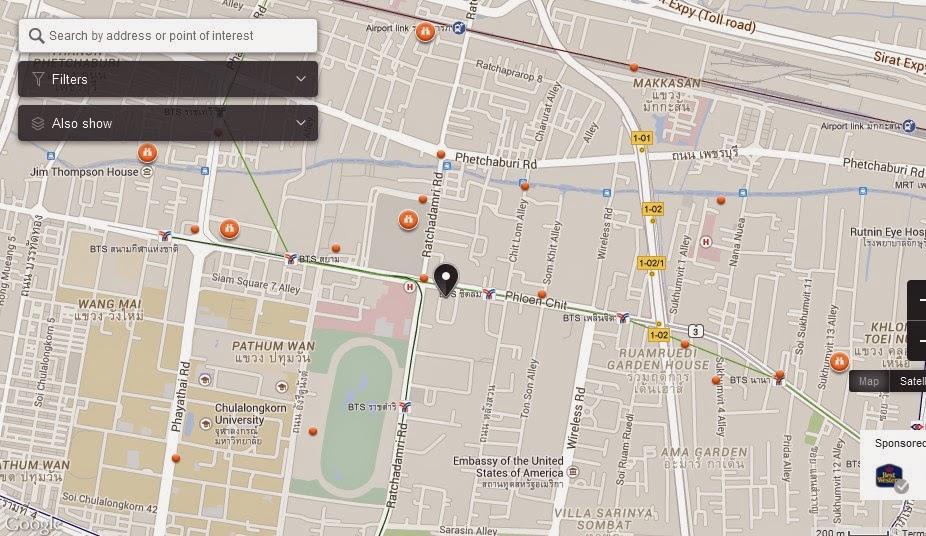The image size is (926, 536).
Task: Open the binoculars marker above BTS Siam line
Action: 229,228
